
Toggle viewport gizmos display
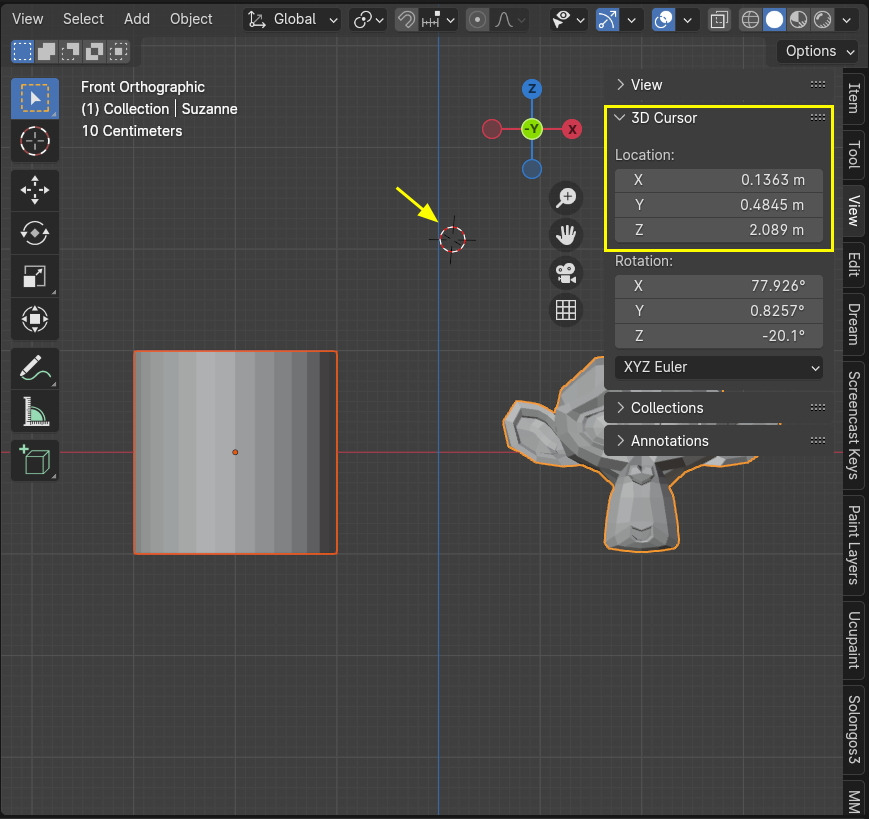click(607, 20)
